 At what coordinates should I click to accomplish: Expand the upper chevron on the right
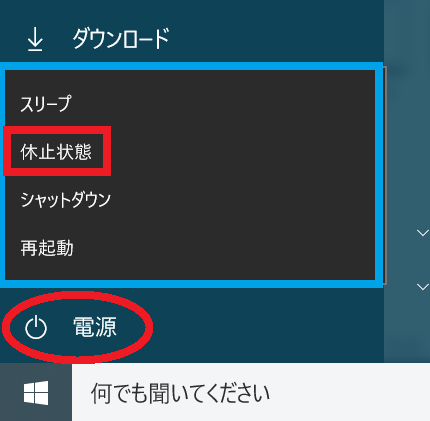pos(423,233)
